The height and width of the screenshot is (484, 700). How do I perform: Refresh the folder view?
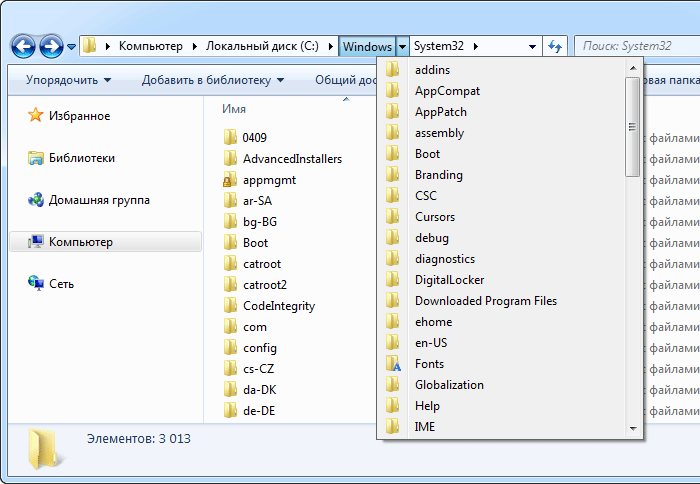pyautogui.click(x=555, y=46)
